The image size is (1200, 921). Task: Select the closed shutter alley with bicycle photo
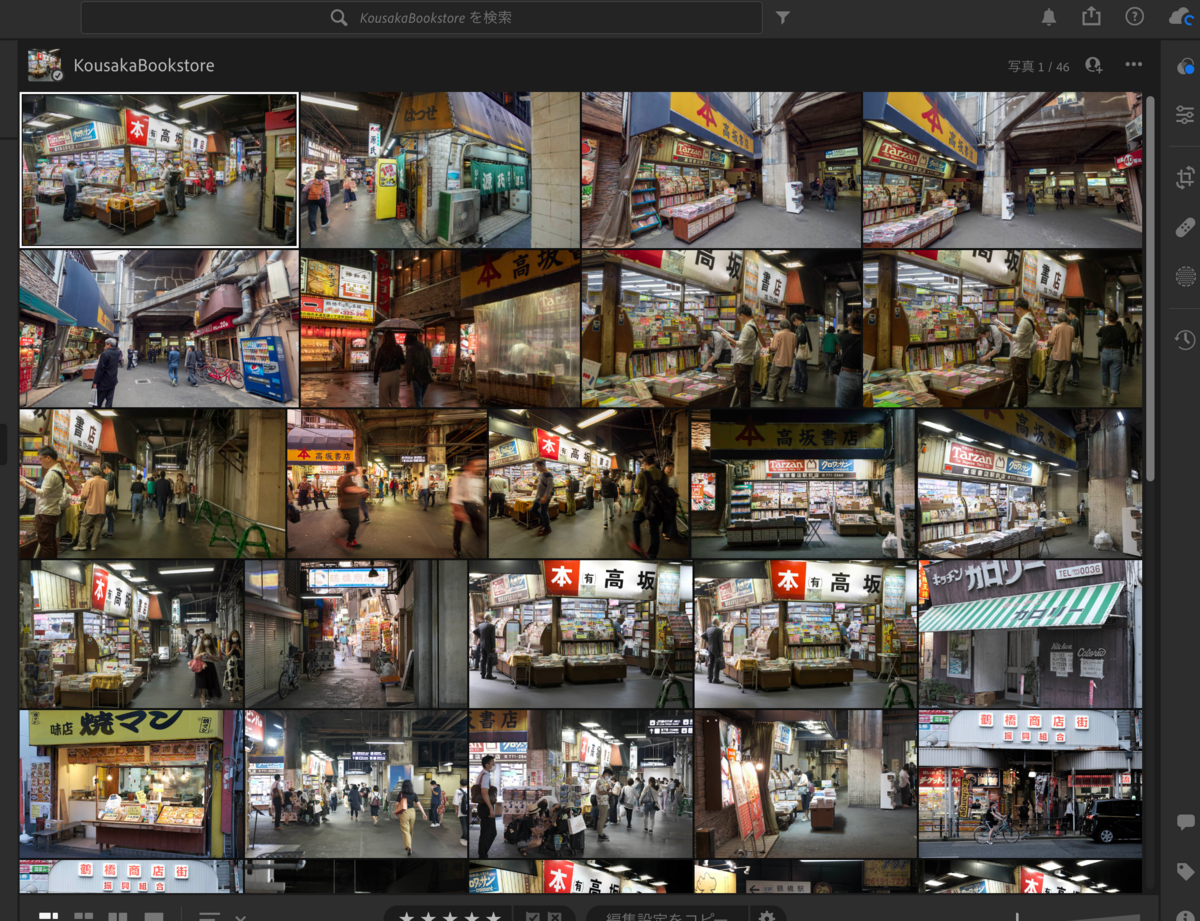click(x=356, y=634)
